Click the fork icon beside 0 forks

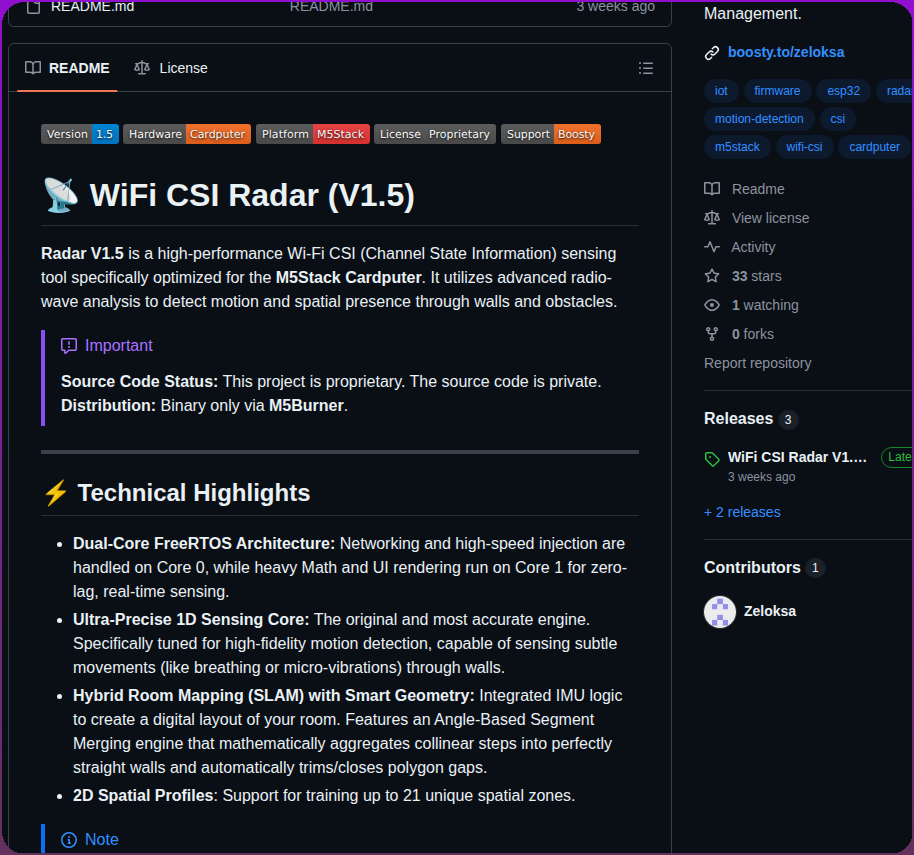pos(712,334)
